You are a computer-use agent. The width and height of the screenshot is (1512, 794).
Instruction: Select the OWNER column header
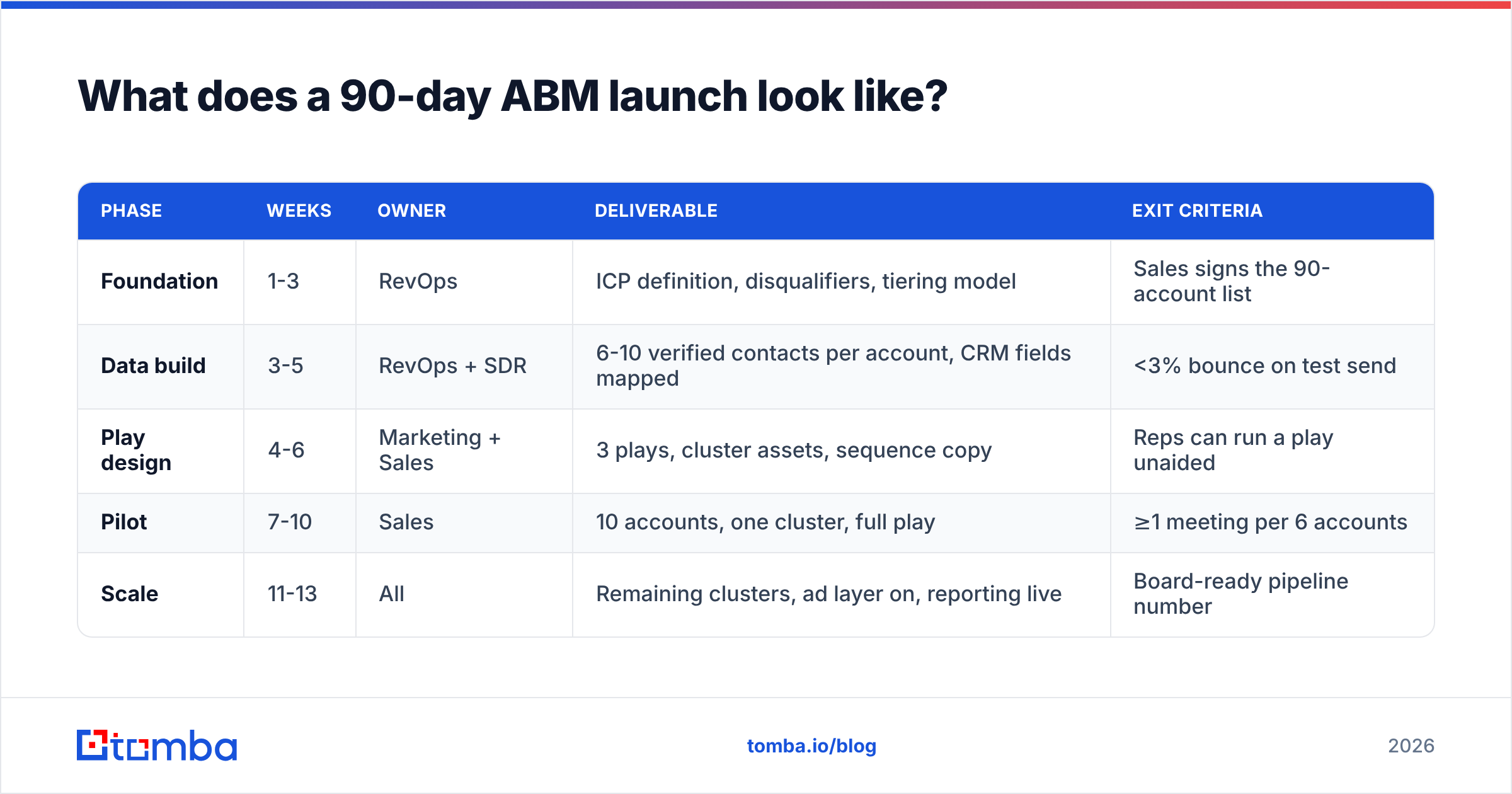(412, 210)
